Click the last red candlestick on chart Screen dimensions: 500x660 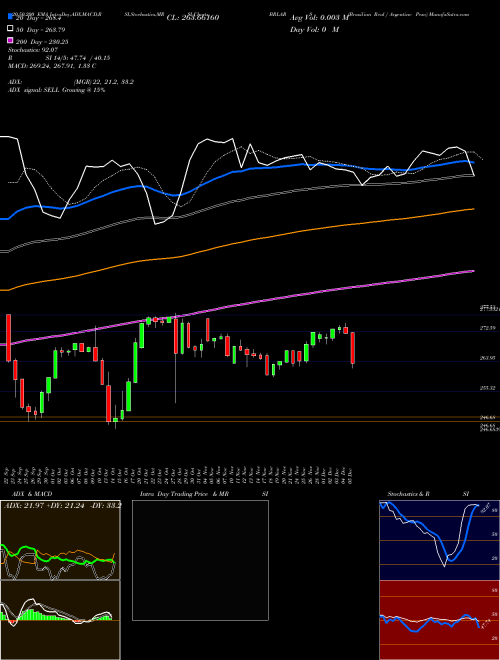point(353,348)
